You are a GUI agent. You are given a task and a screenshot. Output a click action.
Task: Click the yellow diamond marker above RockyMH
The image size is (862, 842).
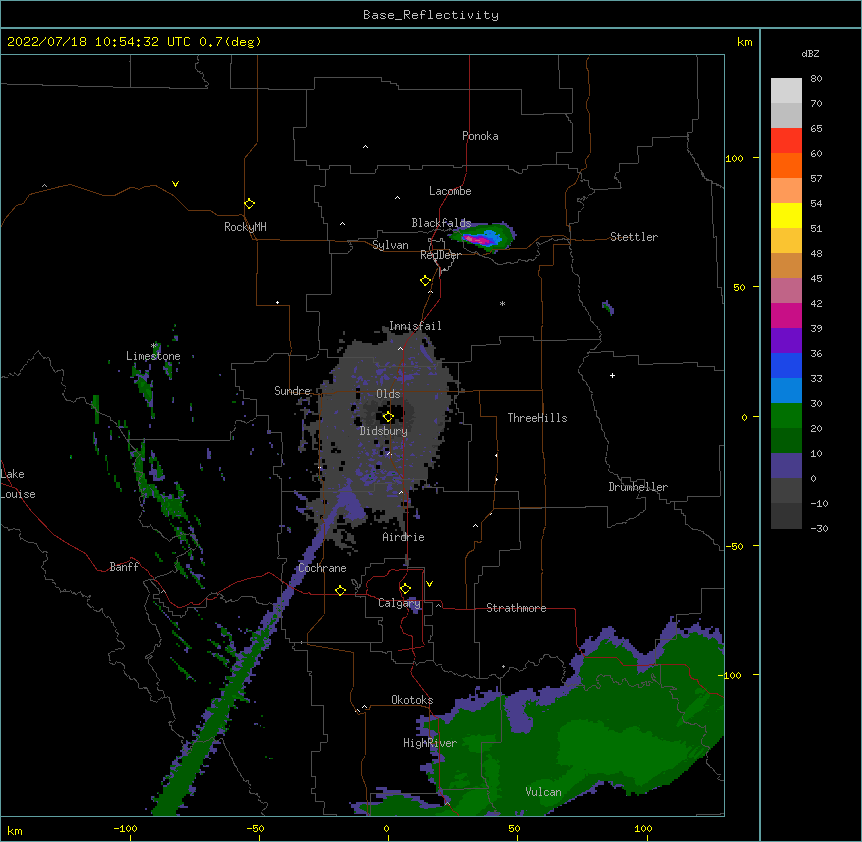pyautogui.click(x=249, y=204)
